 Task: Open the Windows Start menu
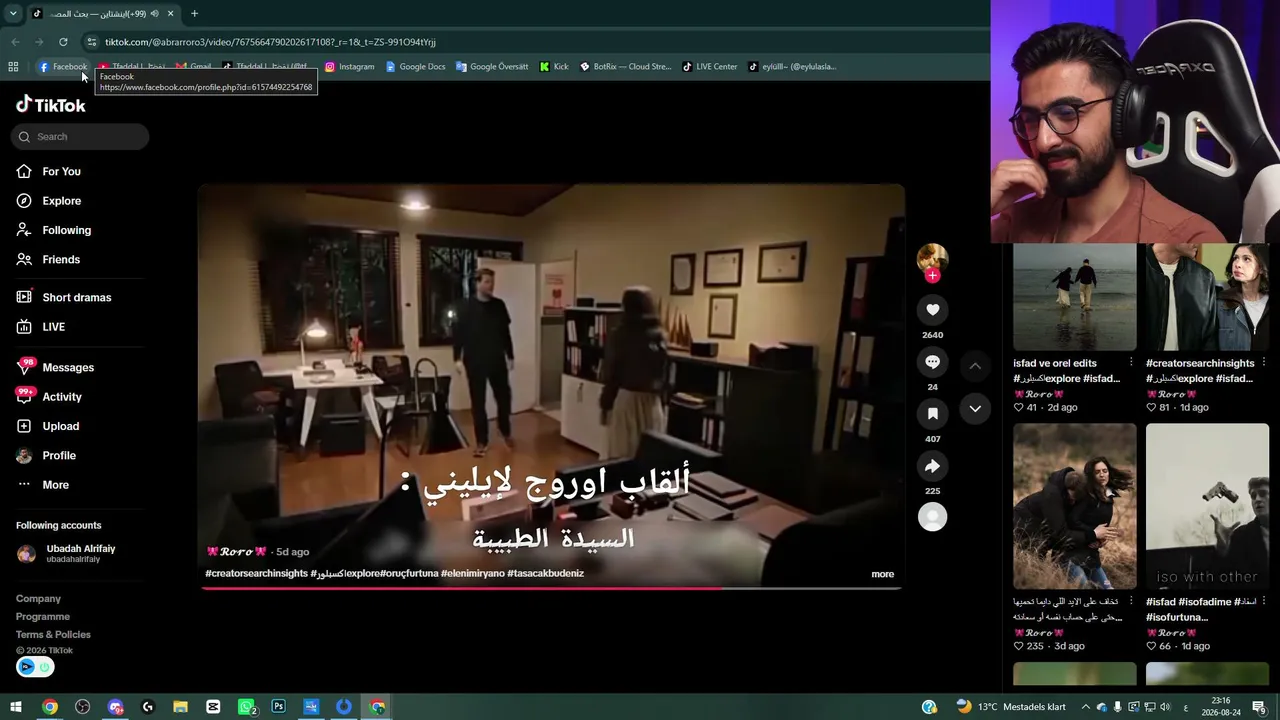(x=16, y=707)
